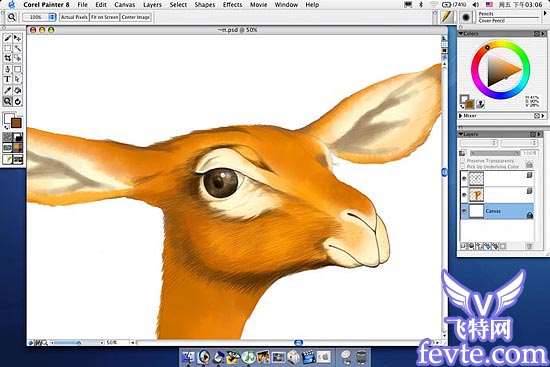Screen dimensions: 550x367
Task: Open iMovie clapperboard in the Dock
Action: [309, 357]
